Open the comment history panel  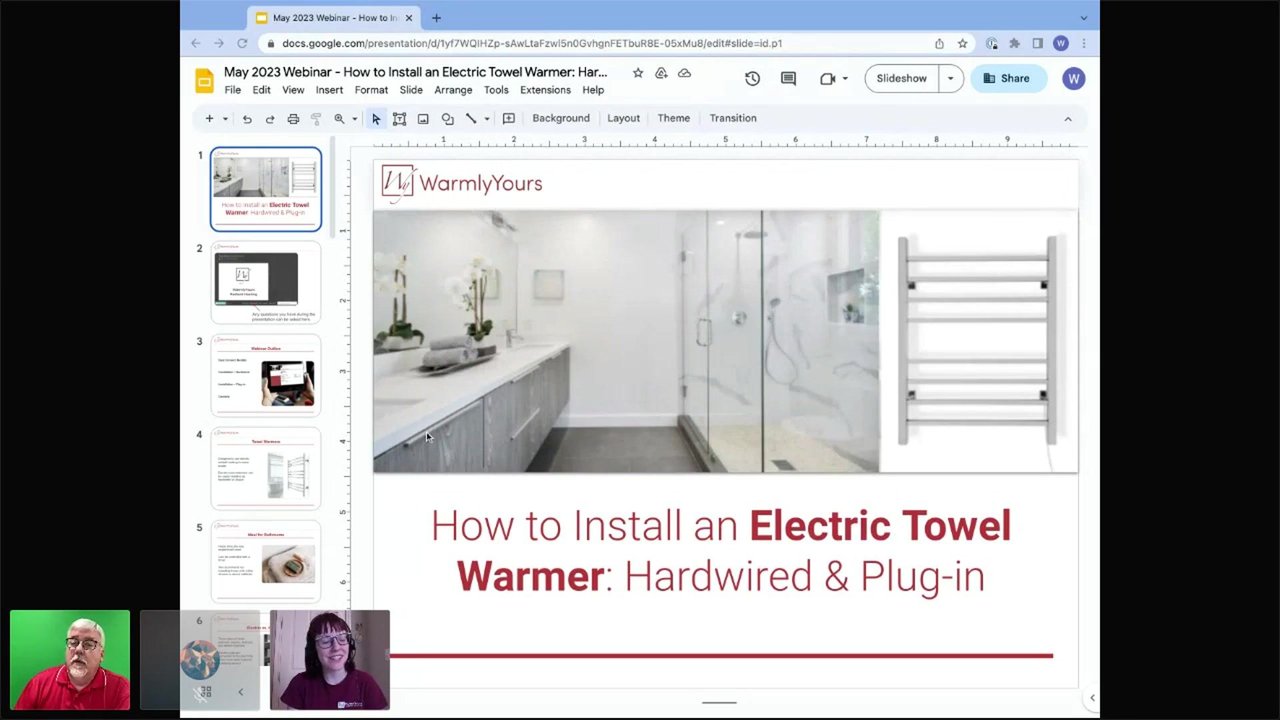(788, 78)
